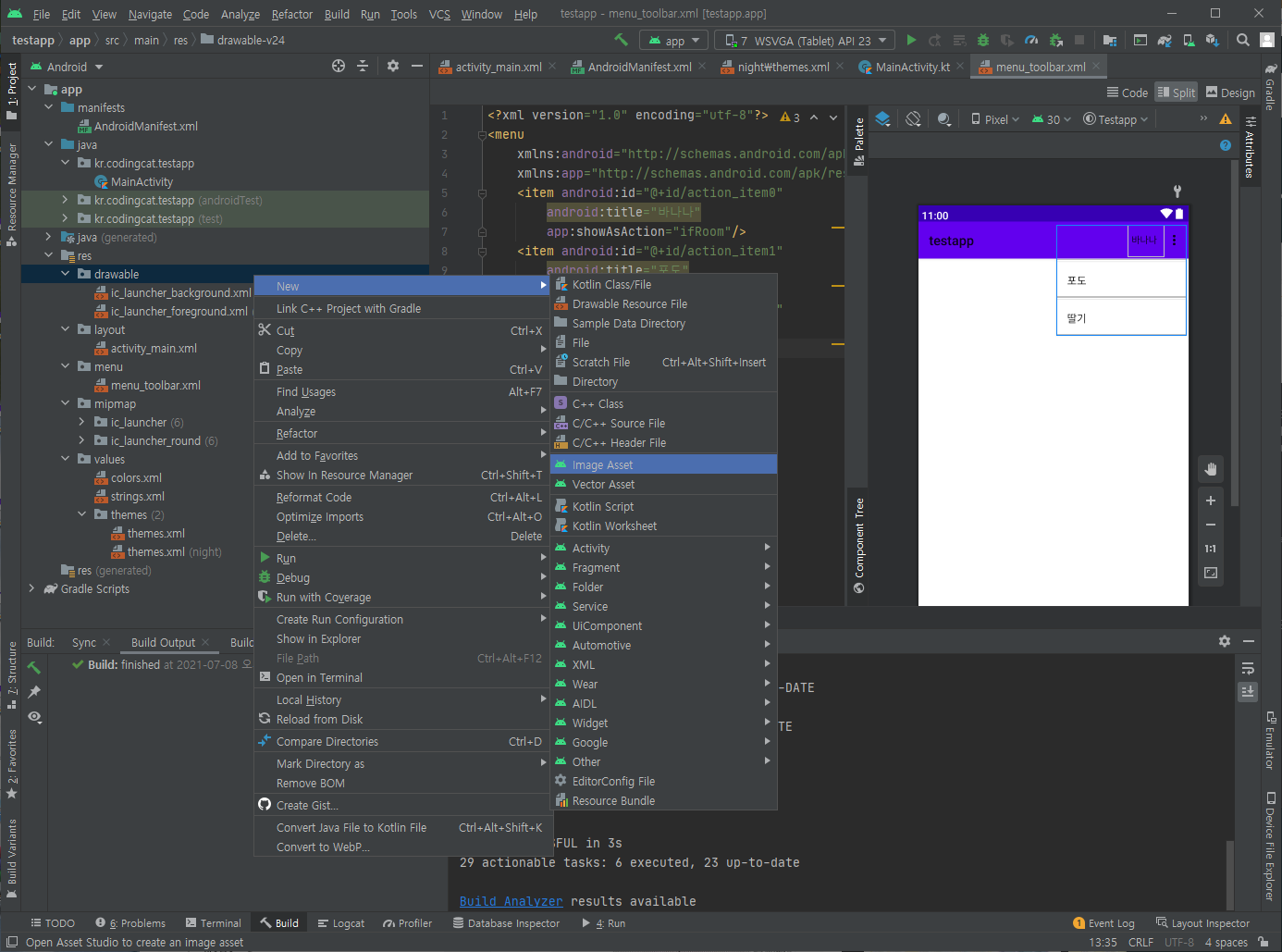Switch editor to Split view
The height and width of the screenshot is (952, 1282).
pos(1176,93)
